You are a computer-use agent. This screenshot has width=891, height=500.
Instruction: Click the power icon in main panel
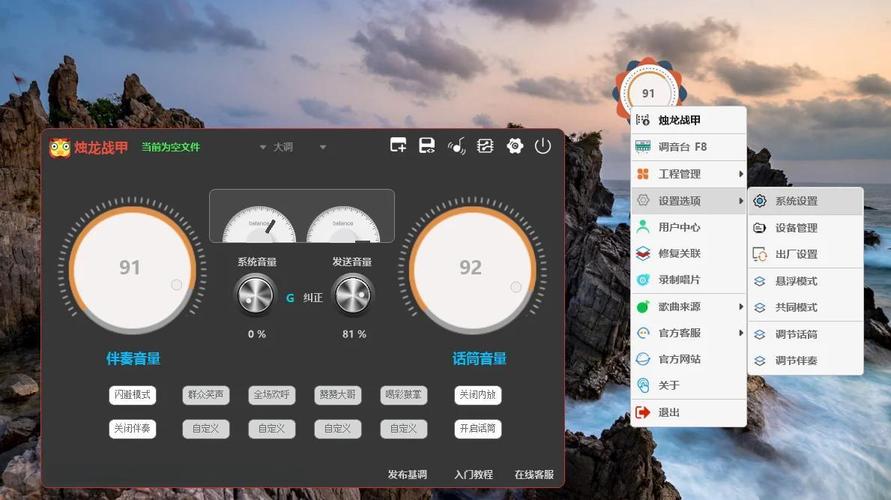click(543, 146)
